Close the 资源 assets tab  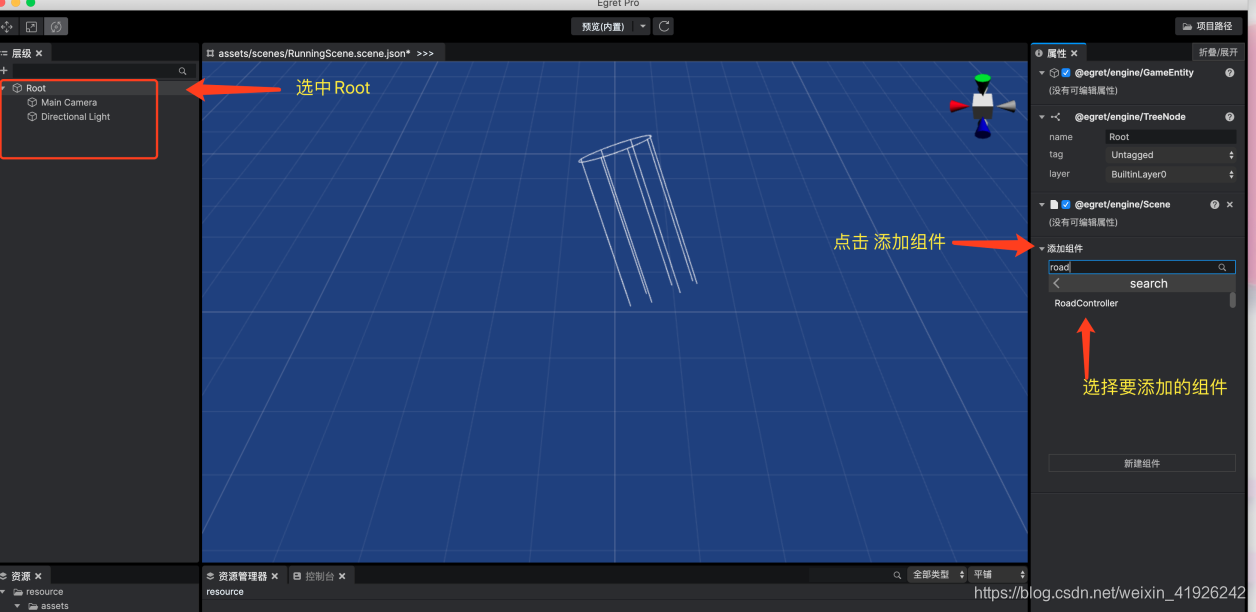point(38,576)
